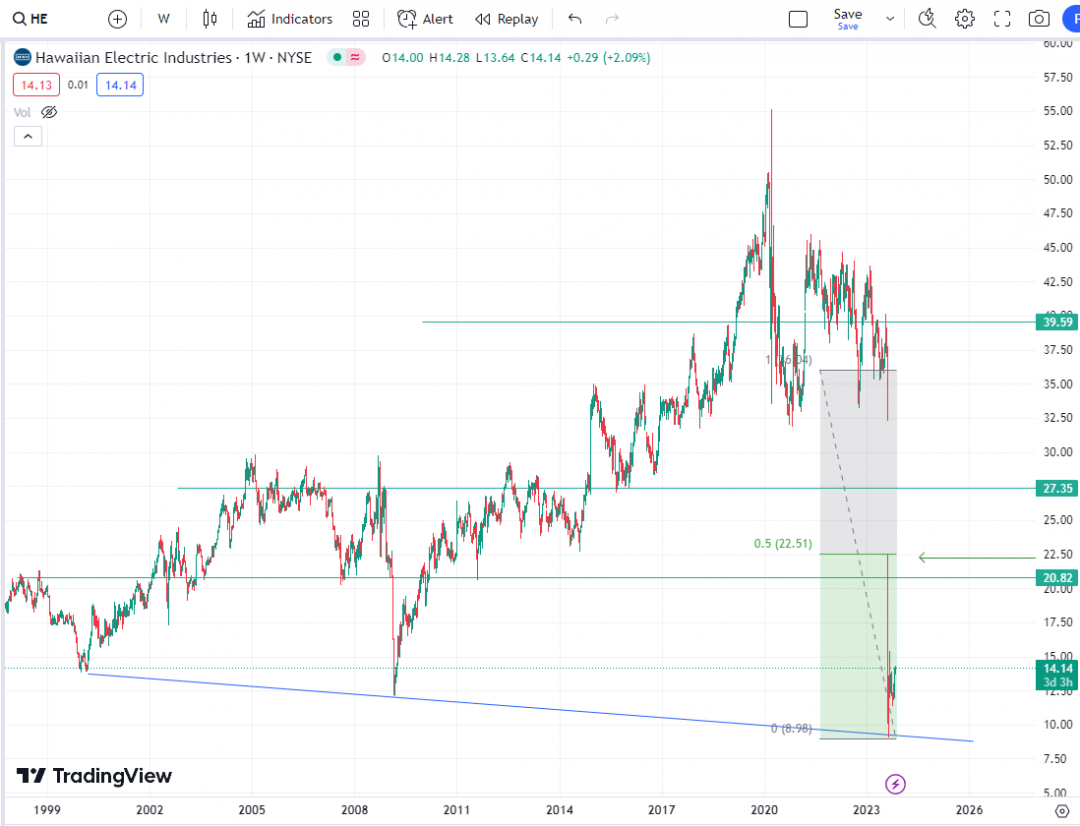This screenshot has width=1080, height=826.
Task: Click the 30.00 price axis label
Action: [x=1057, y=452]
